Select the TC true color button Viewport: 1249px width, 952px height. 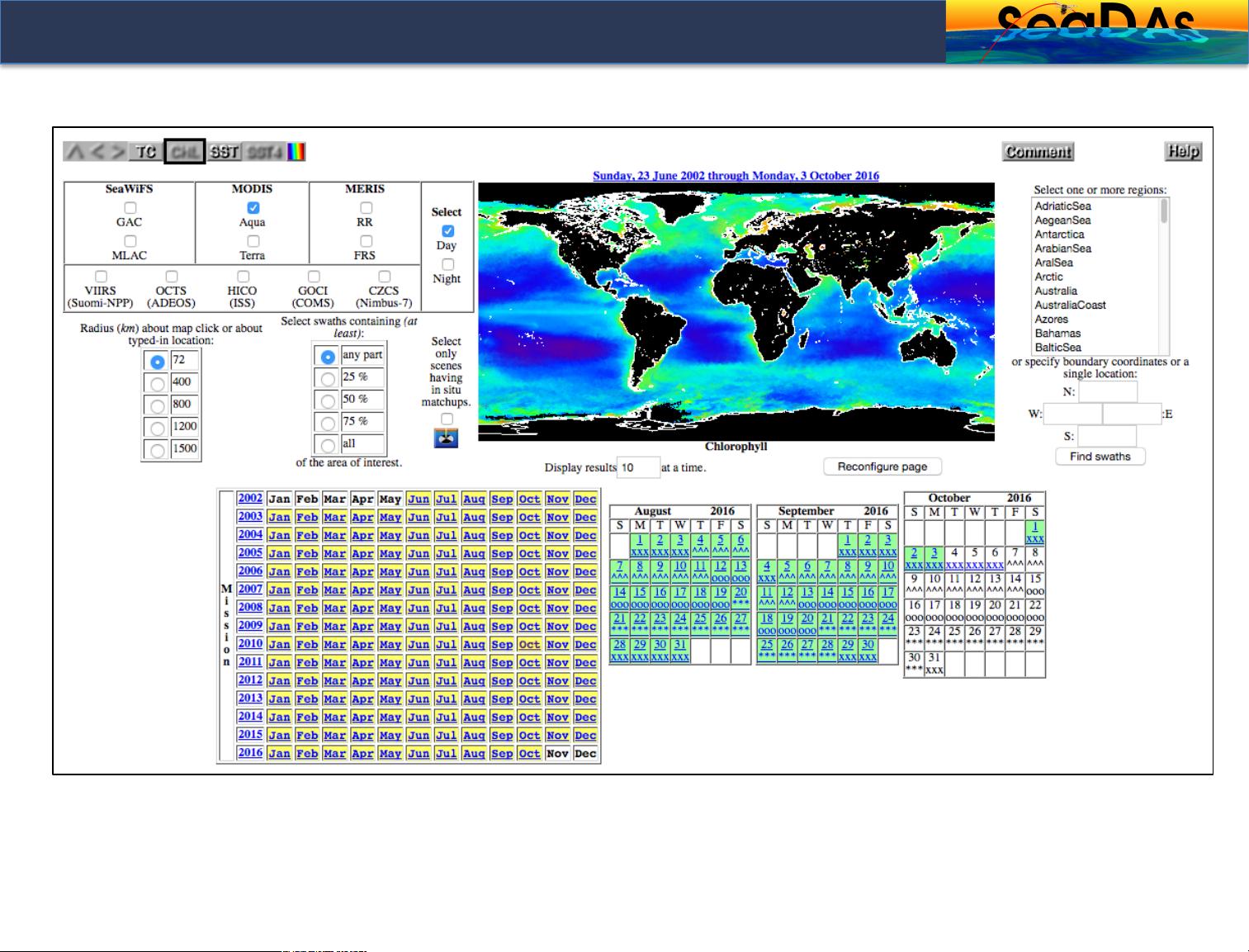tap(146, 152)
